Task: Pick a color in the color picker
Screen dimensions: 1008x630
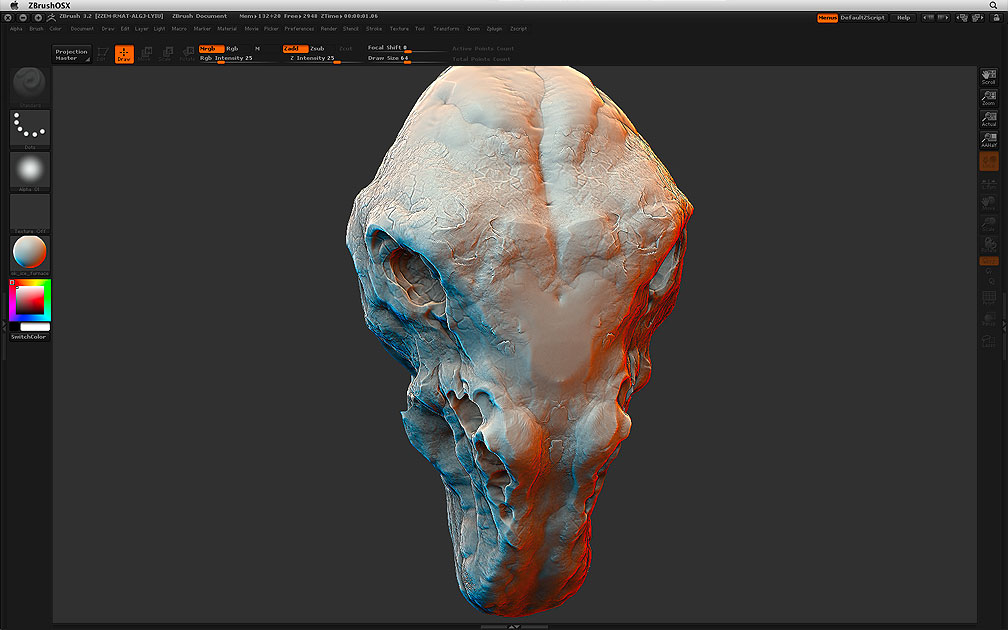Action: click(x=30, y=300)
